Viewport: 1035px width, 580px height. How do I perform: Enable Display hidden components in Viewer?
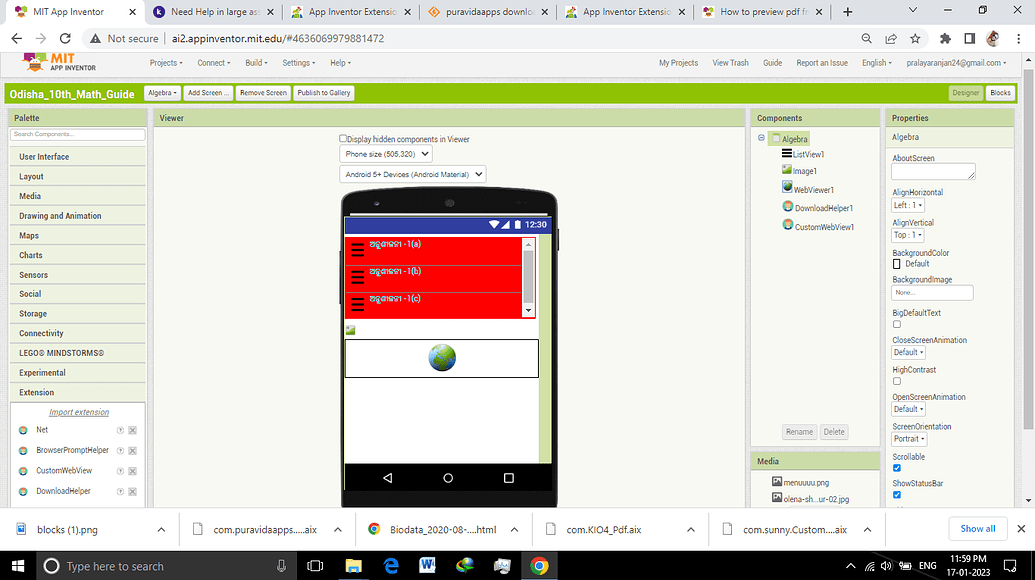[341, 138]
